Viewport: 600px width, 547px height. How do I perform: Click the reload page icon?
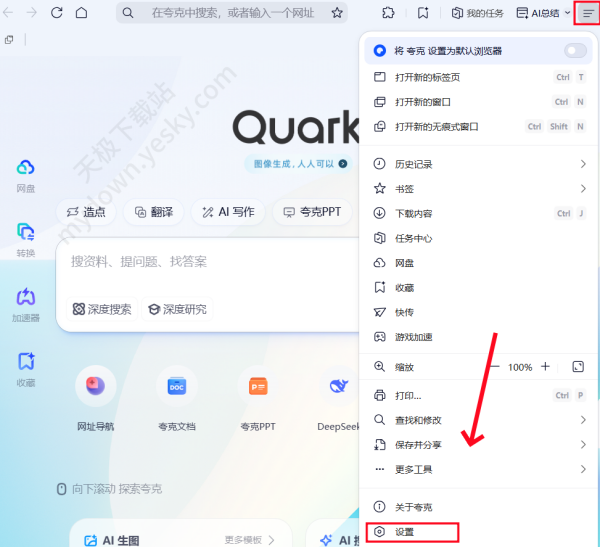click(57, 13)
